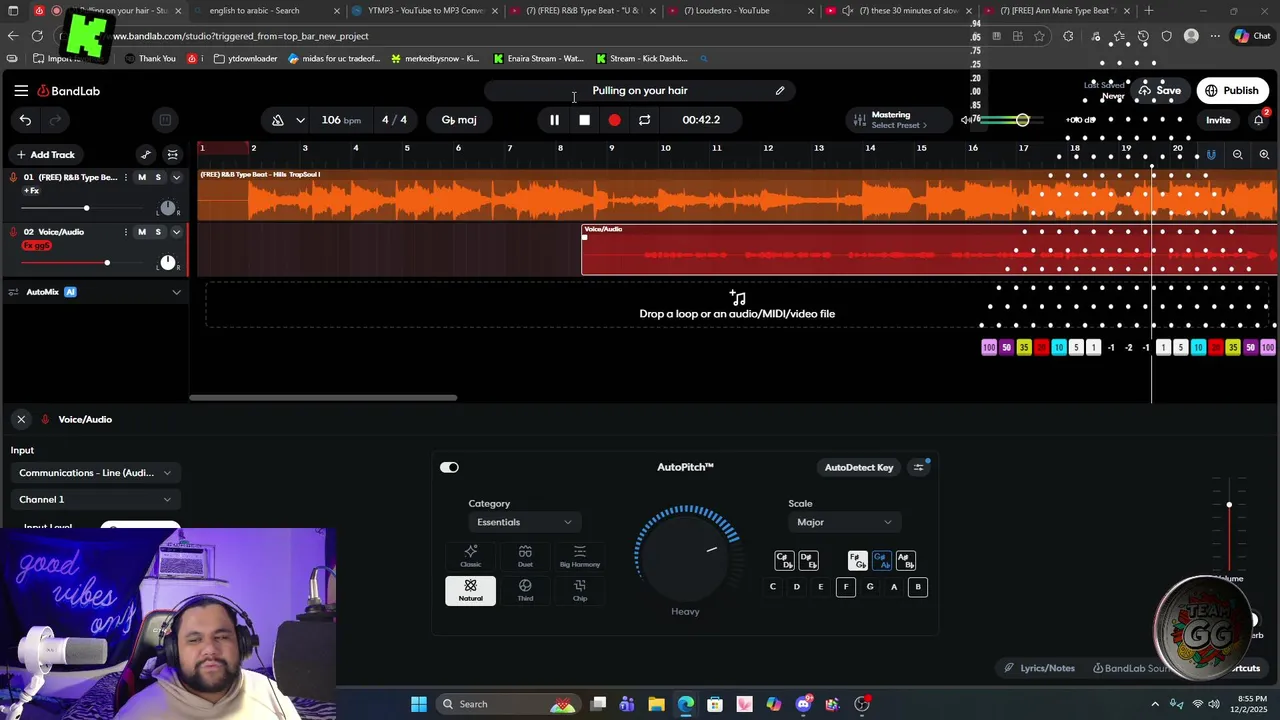Open the Enaira Stream bookmark
This screenshot has width=1280, height=720.
[x=538, y=59]
